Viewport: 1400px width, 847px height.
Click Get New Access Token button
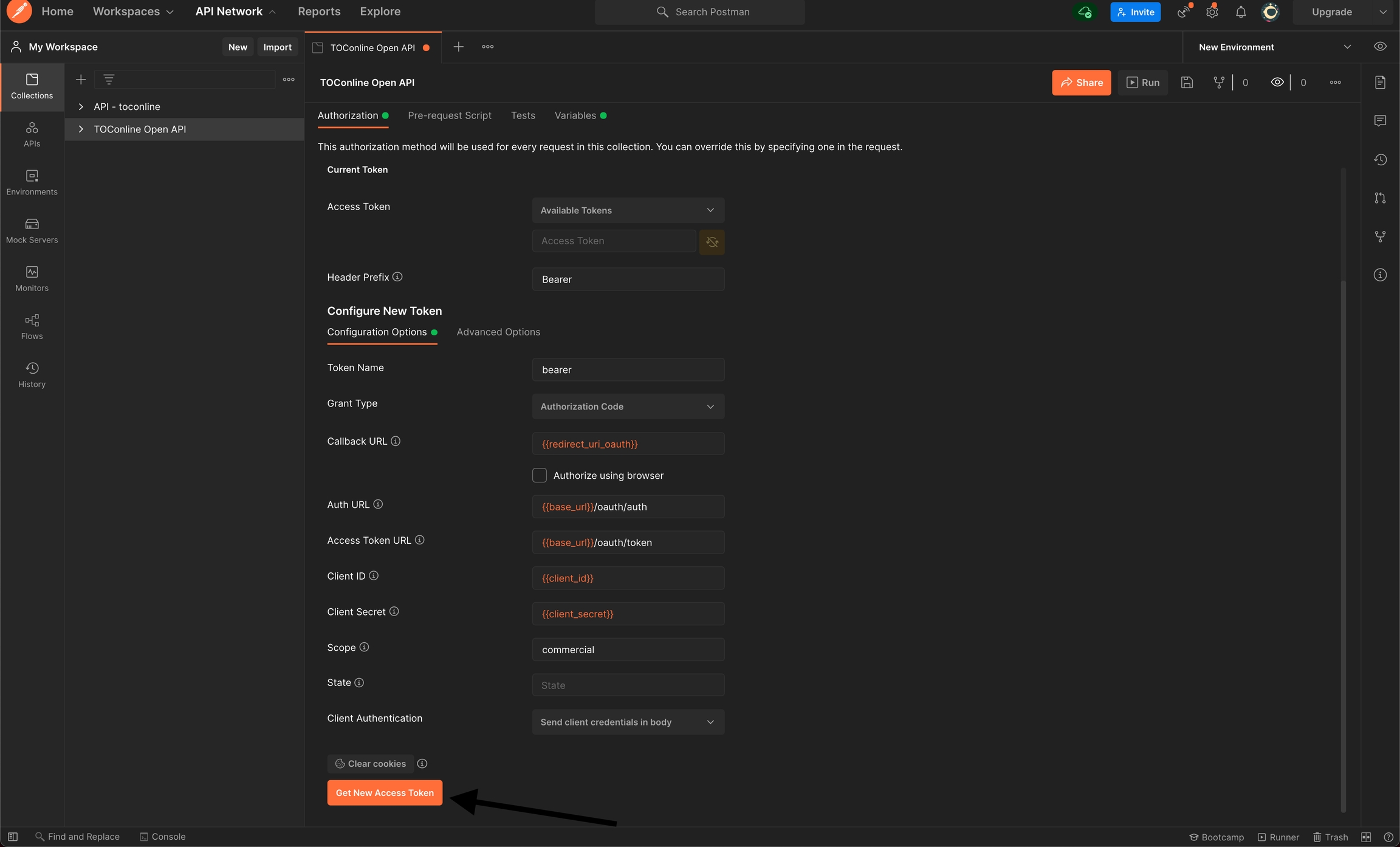pyautogui.click(x=385, y=792)
